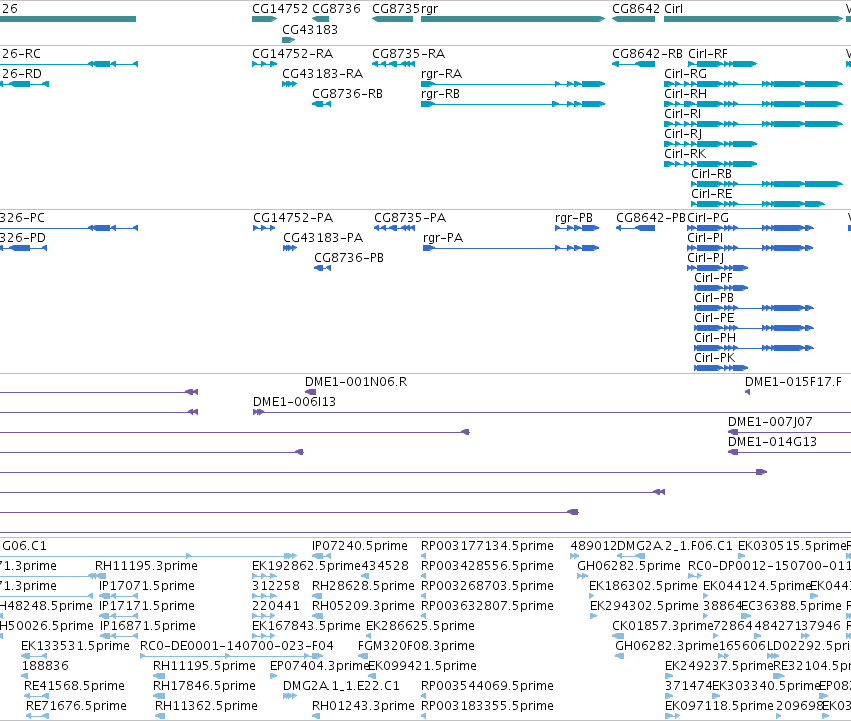Screen dimensions: 851x721
Task: Click the CG14752 gene label
Action: click(x=280, y=9)
